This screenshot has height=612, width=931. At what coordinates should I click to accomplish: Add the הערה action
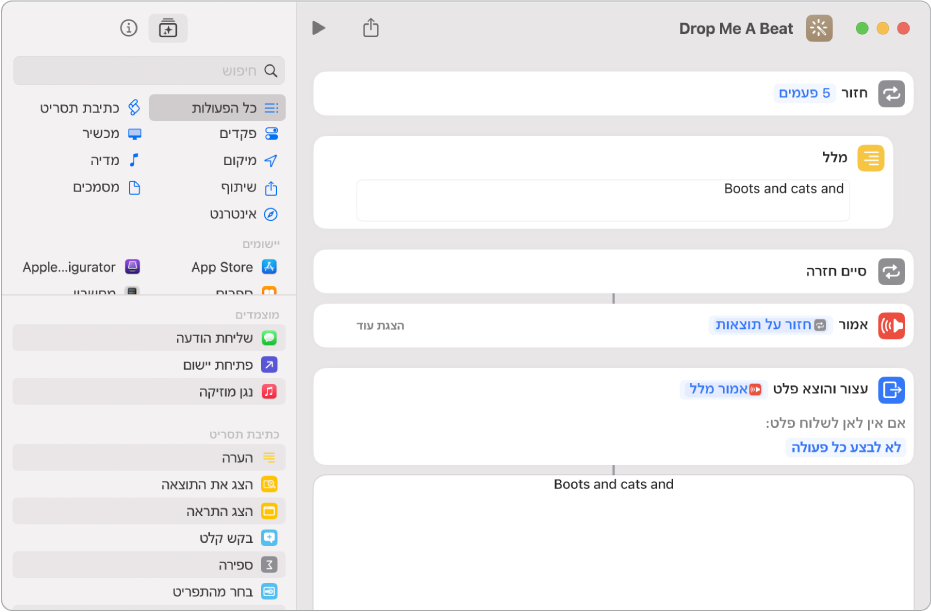pos(149,458)
